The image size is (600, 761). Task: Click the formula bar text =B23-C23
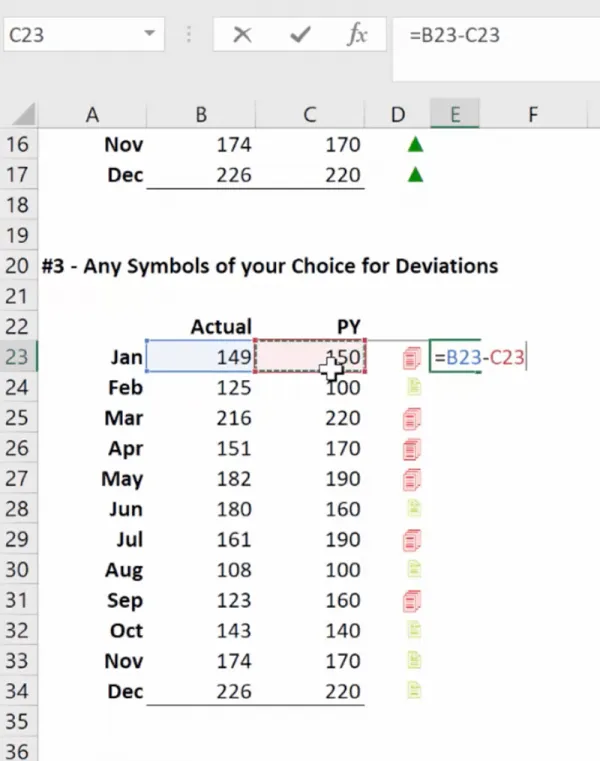tap(454, 36)
